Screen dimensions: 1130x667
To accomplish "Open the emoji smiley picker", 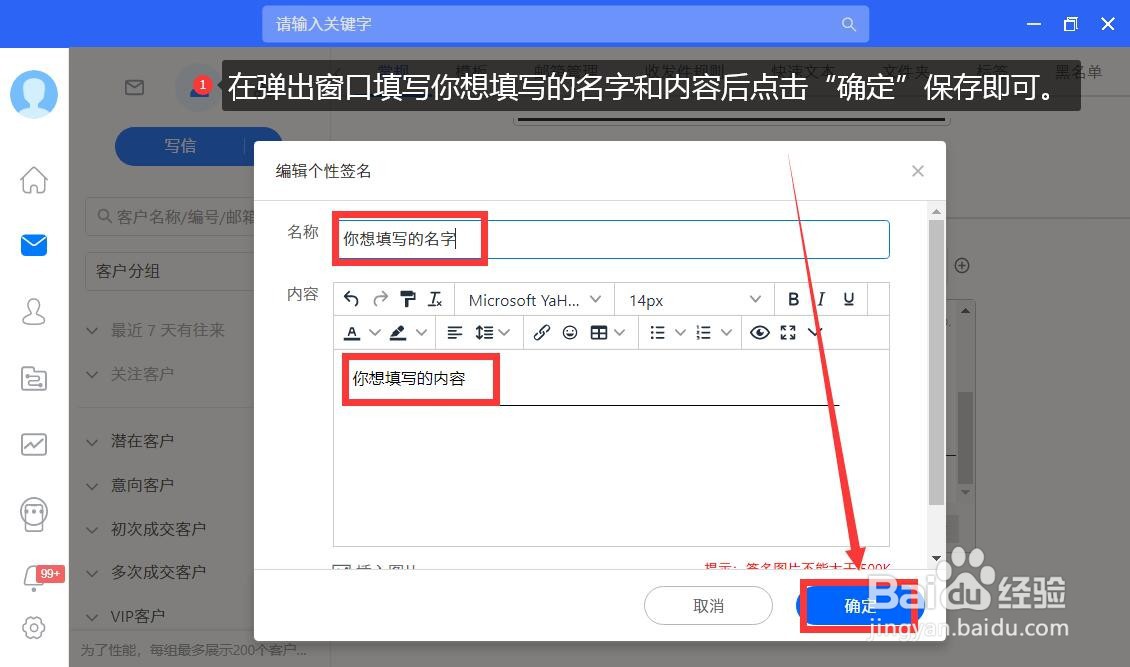I will tap(570, 333).
